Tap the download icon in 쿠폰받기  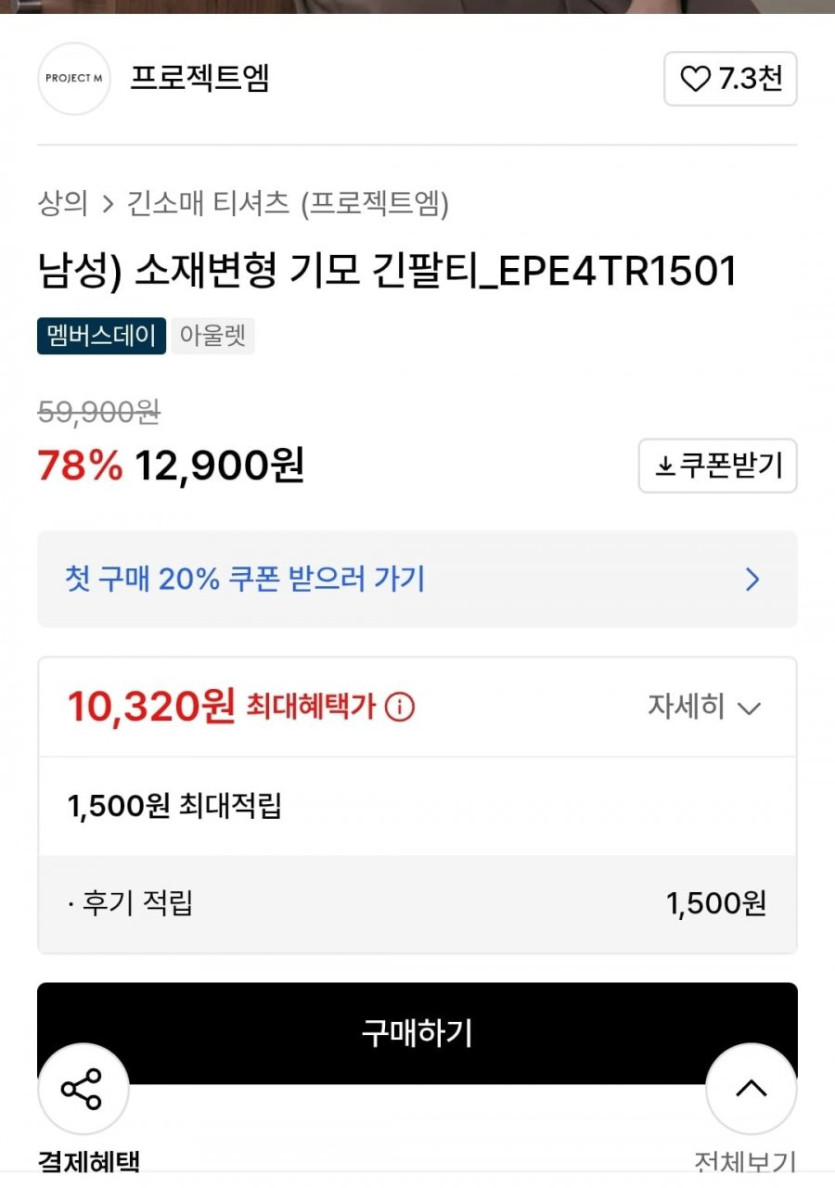click(665, 466)
